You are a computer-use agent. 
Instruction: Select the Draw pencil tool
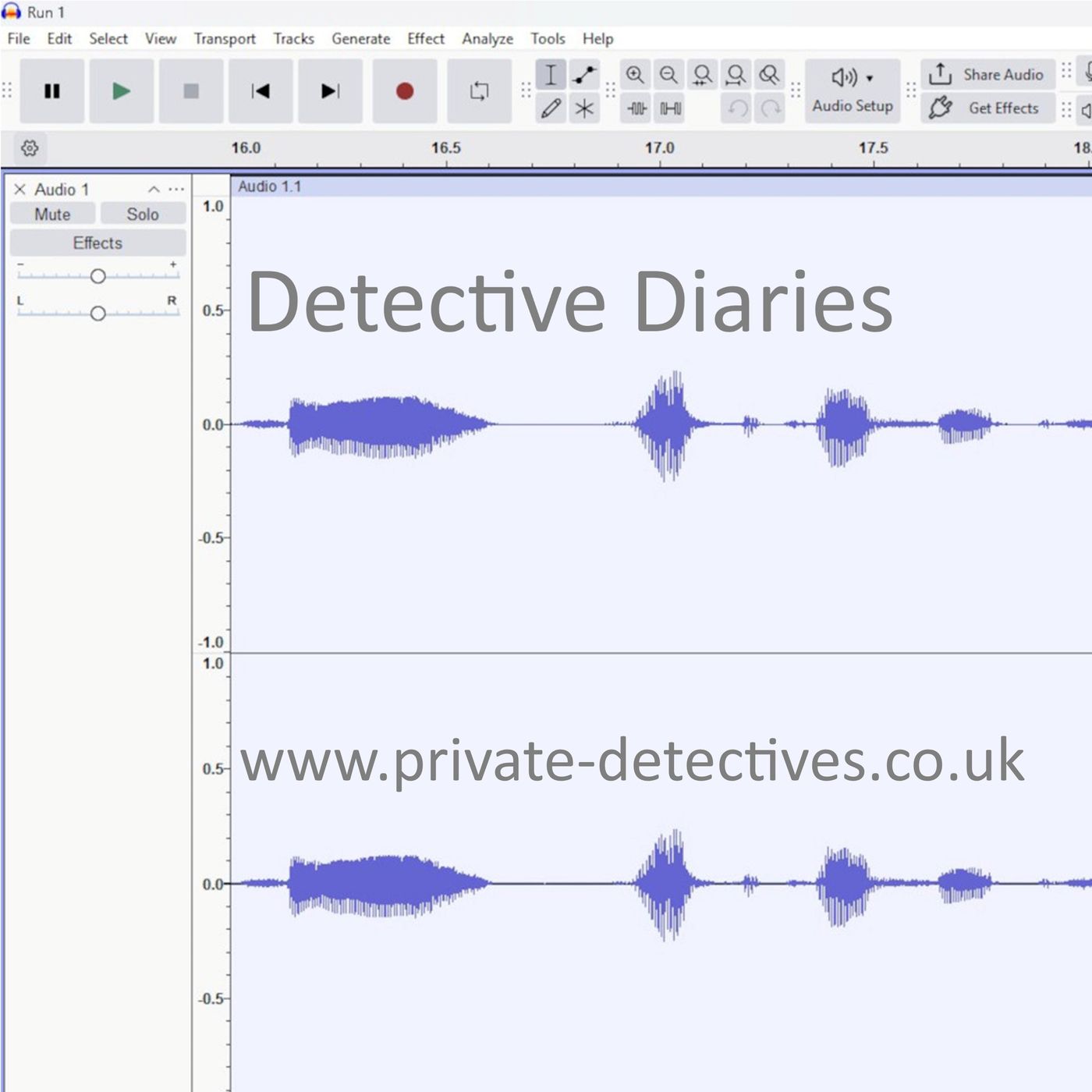tap(551, 108)
